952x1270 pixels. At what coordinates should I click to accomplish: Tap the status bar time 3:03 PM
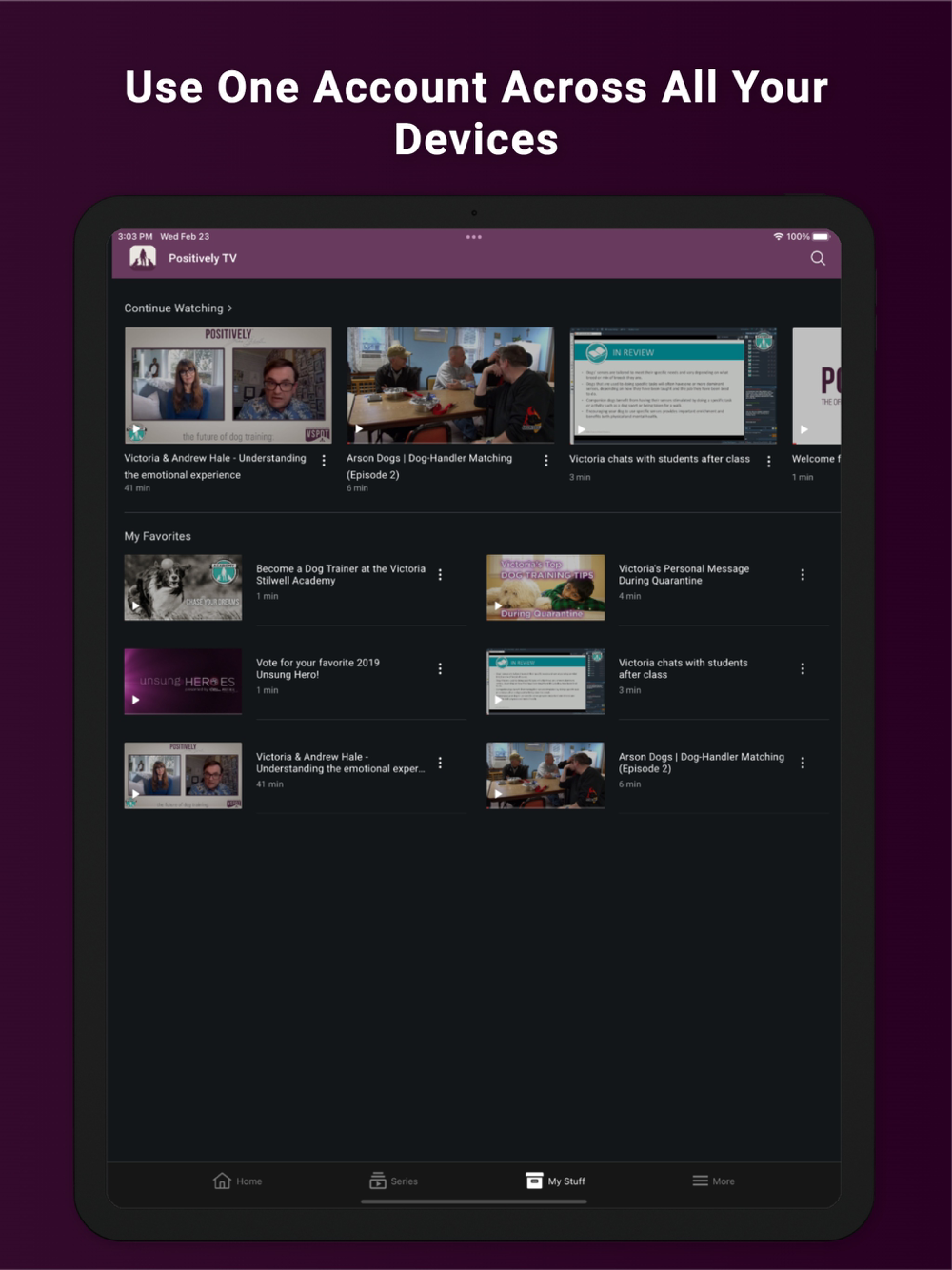click(135, 236)
